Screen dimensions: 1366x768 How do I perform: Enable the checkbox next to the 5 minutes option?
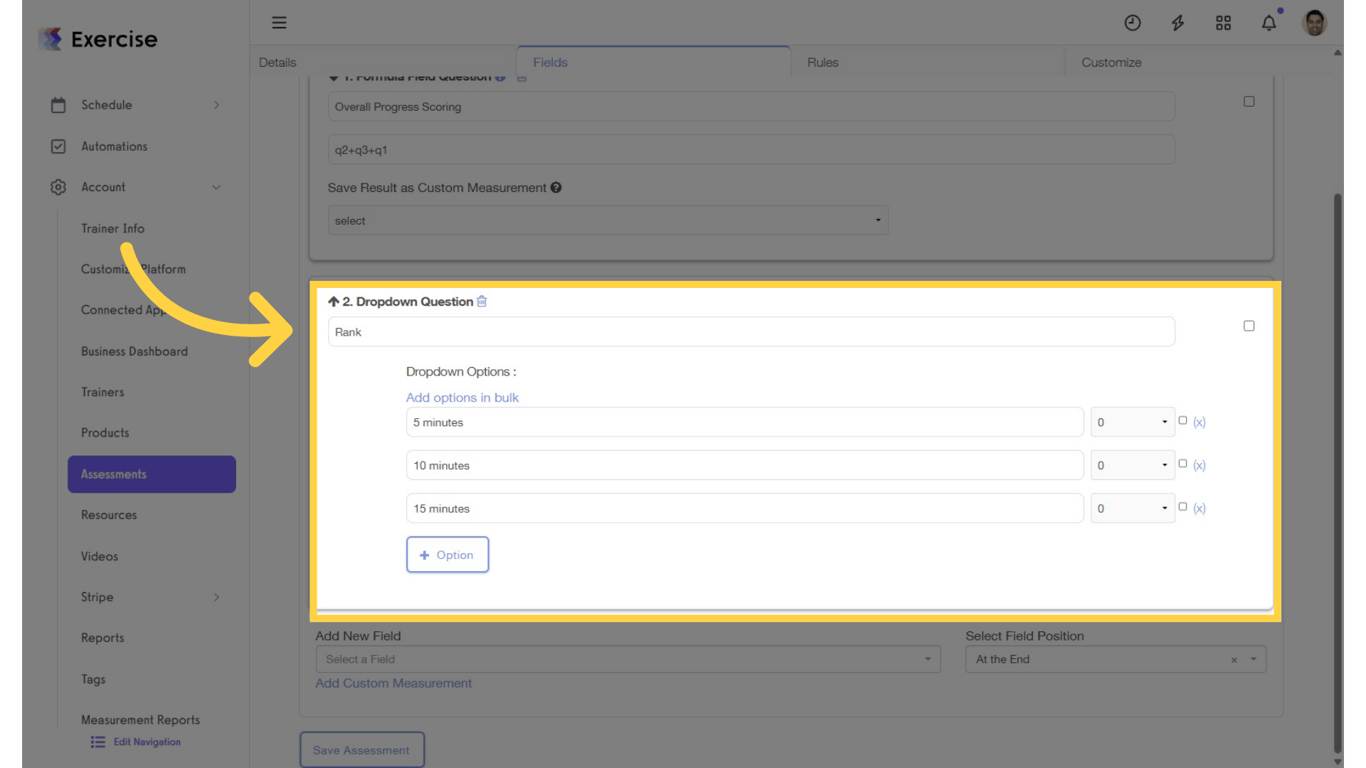1184,420
